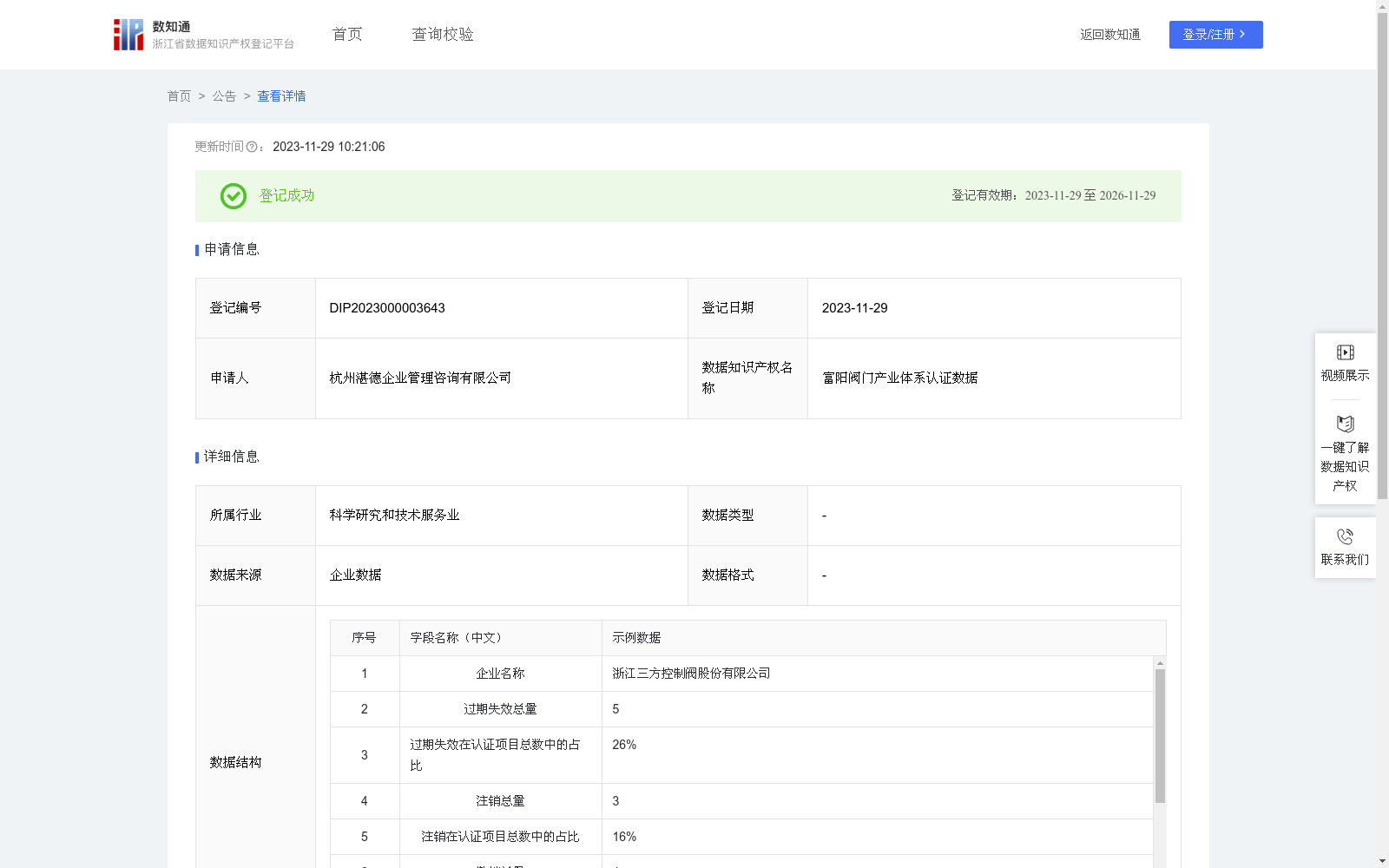Click the 返回数知通 link
Screen dimensions: 1389x868
[x=1110, y=35]
